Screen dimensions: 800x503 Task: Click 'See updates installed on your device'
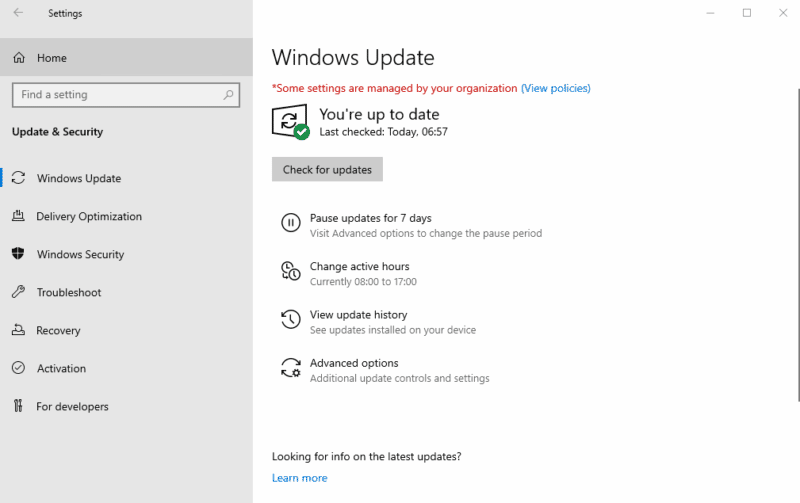point(393,330)
